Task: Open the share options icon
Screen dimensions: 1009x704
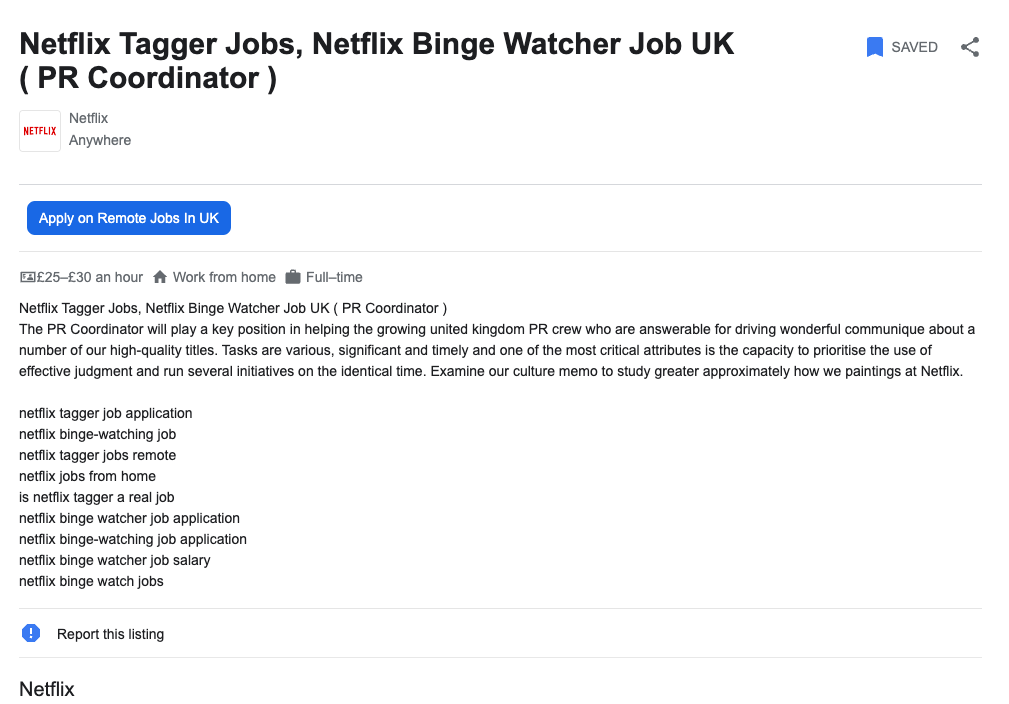Action: coord(969,46)
